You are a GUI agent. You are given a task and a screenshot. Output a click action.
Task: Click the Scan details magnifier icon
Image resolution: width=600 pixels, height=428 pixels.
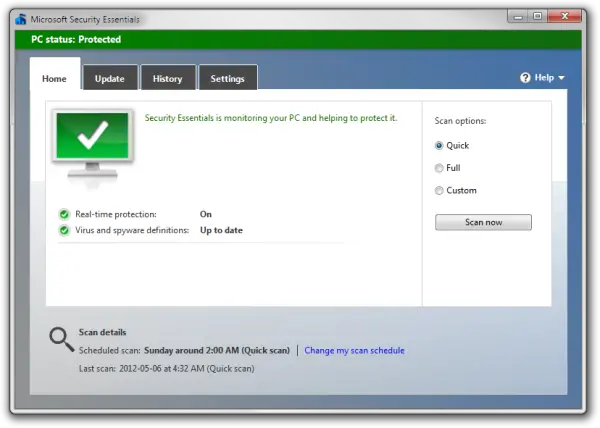(61, 339)
